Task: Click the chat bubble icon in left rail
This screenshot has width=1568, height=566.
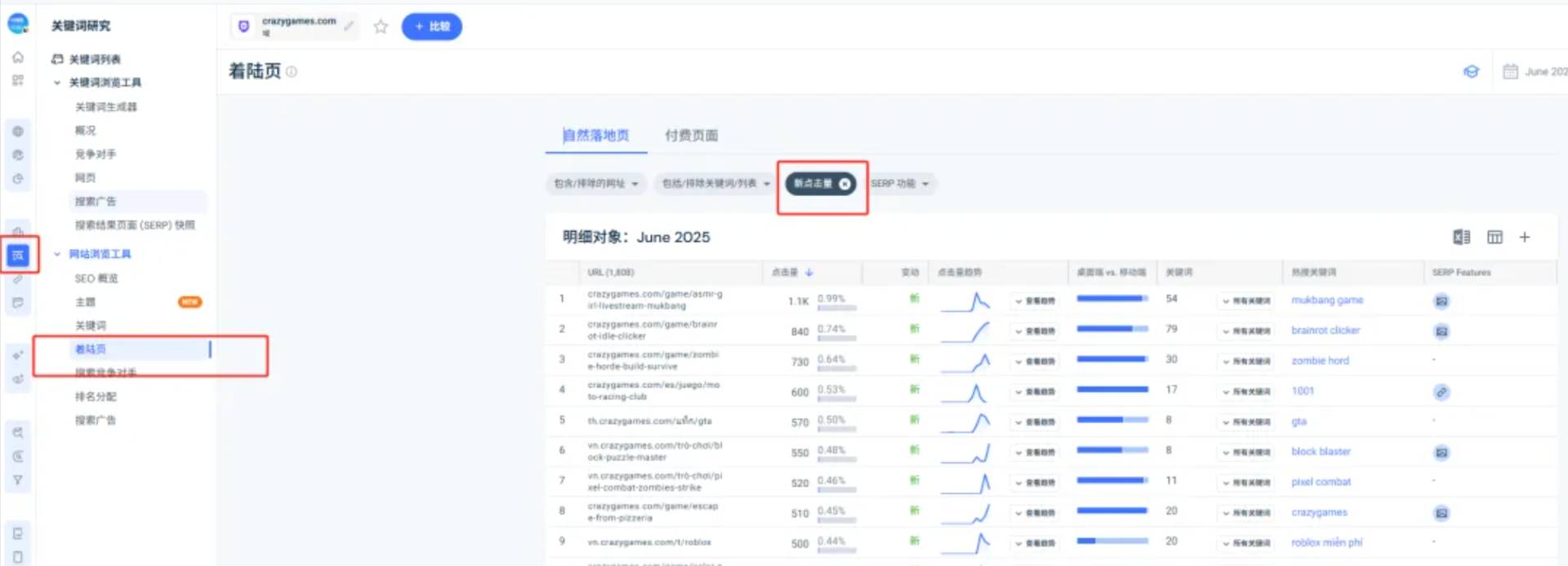Action: tap(18, 303)
